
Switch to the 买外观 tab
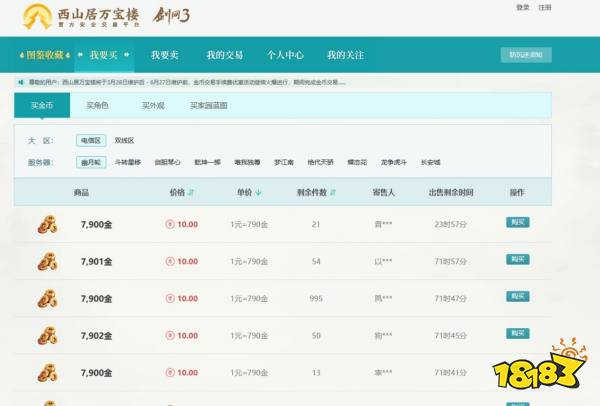153,105
